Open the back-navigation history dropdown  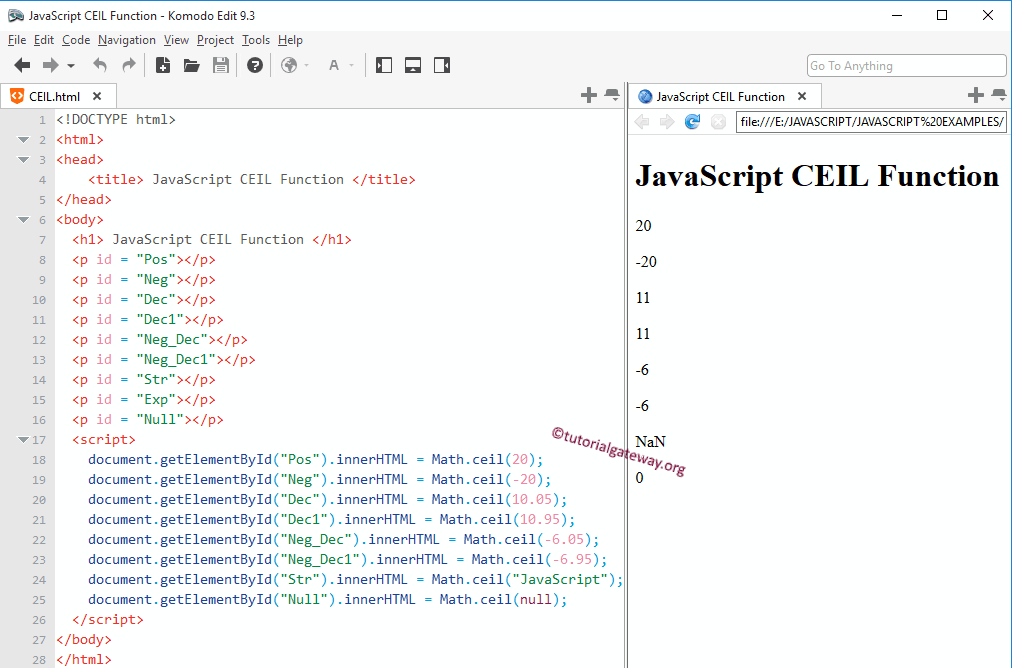tap(70, 65)
